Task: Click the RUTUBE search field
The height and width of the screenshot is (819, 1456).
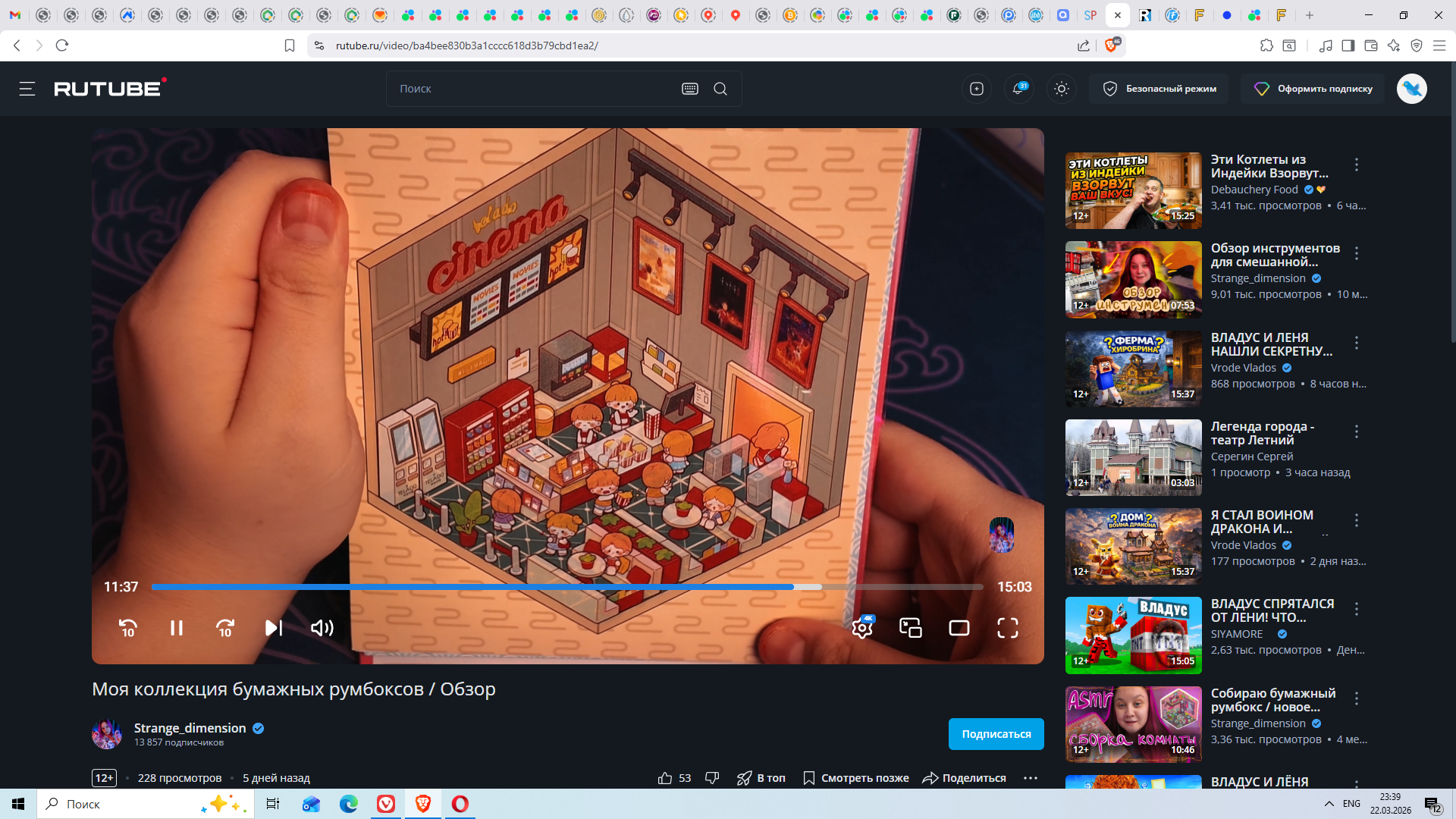Action: pos(531,89)
